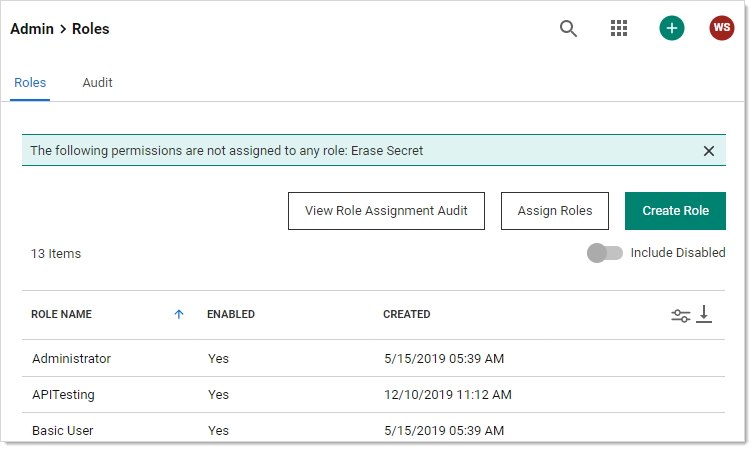This screenshot has width=753, height=450.
Task: Open the Administrator role row
Action: 71,358
